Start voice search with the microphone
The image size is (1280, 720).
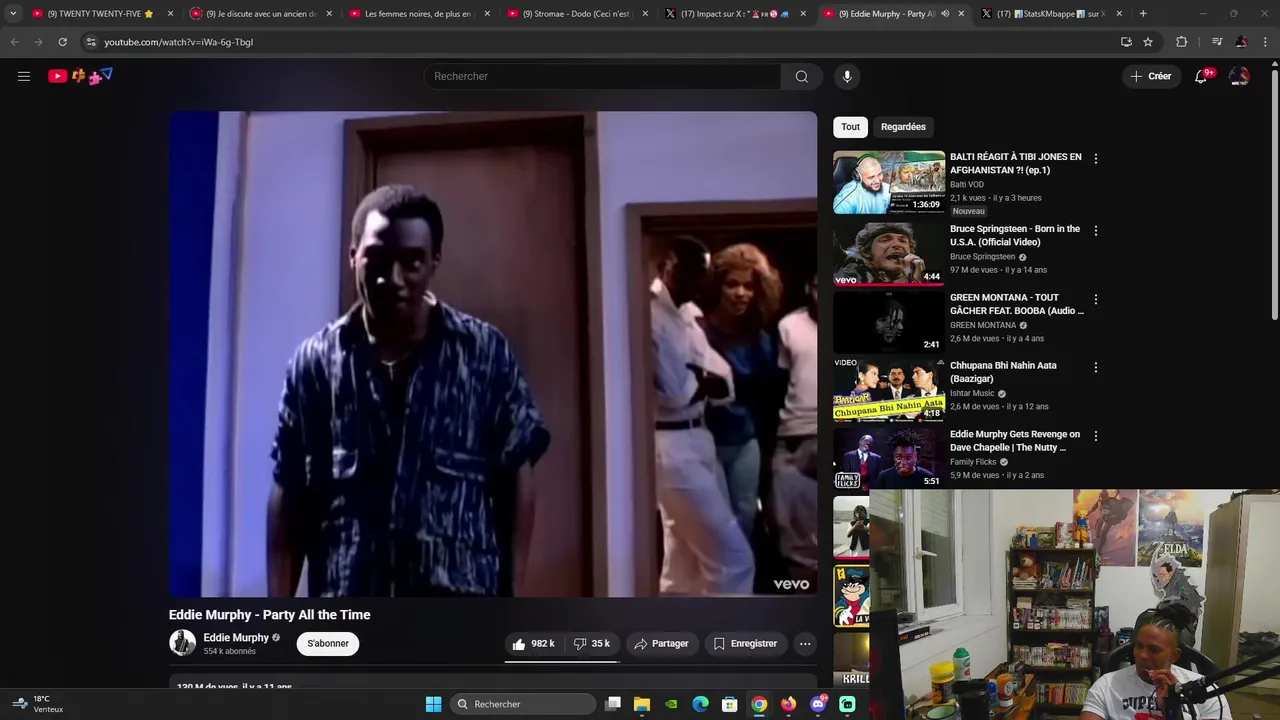(x=847, y=76)
